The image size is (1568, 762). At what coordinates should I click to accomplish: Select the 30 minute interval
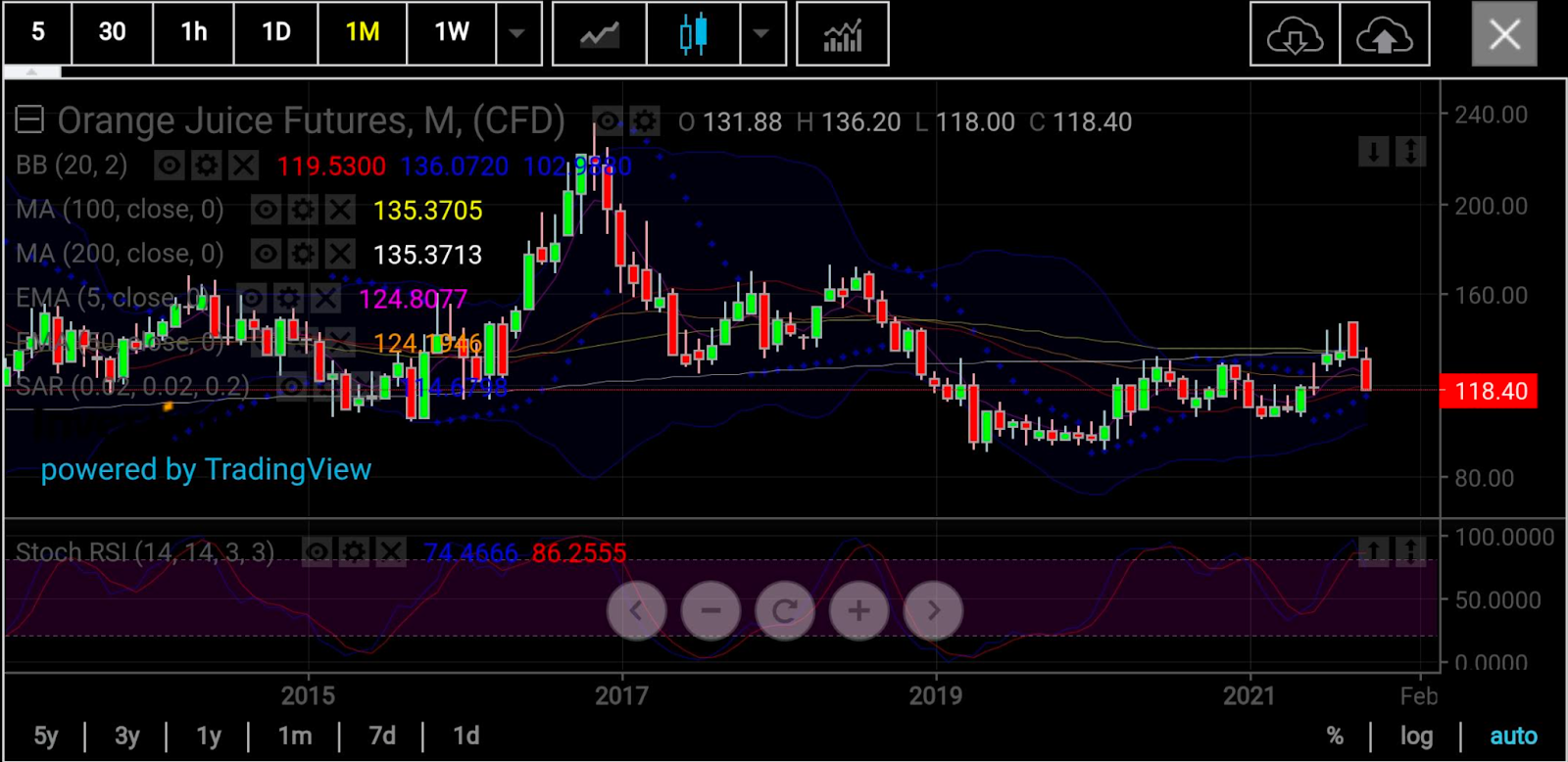click(x=113, y=34)
